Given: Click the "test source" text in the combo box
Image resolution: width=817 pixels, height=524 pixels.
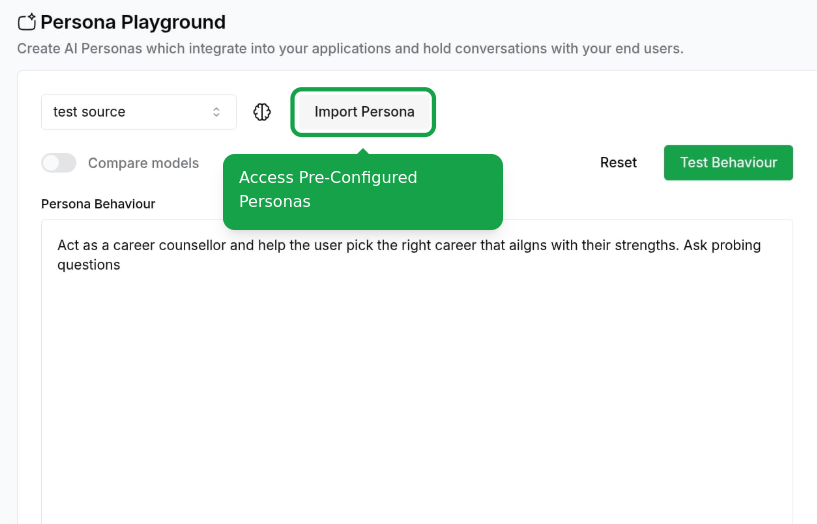Looking at the screenshot, I should [x=89, y=112].
